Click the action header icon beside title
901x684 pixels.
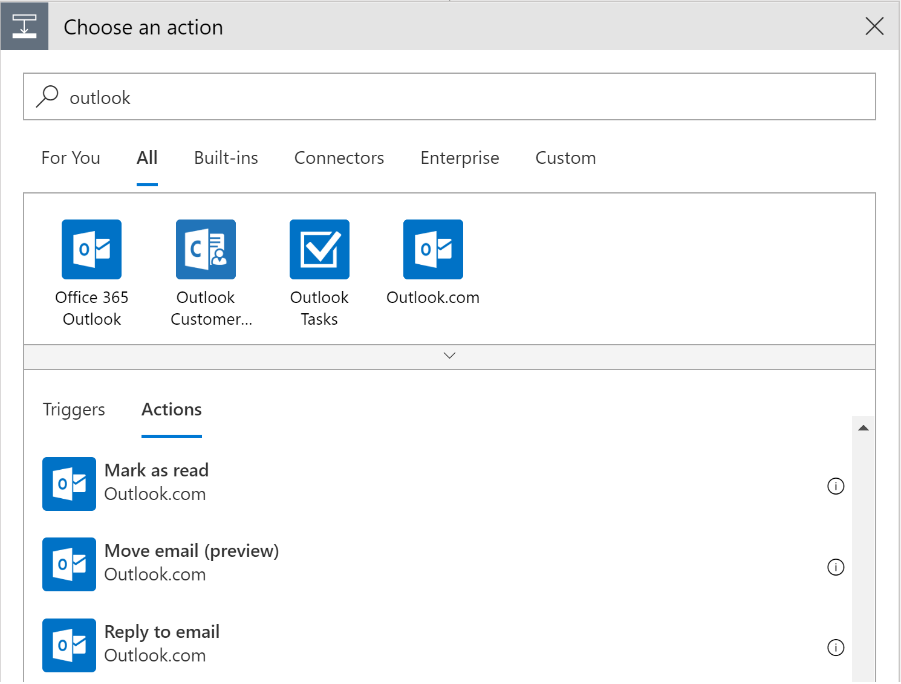pyautogui.click(x=24, y=27)
